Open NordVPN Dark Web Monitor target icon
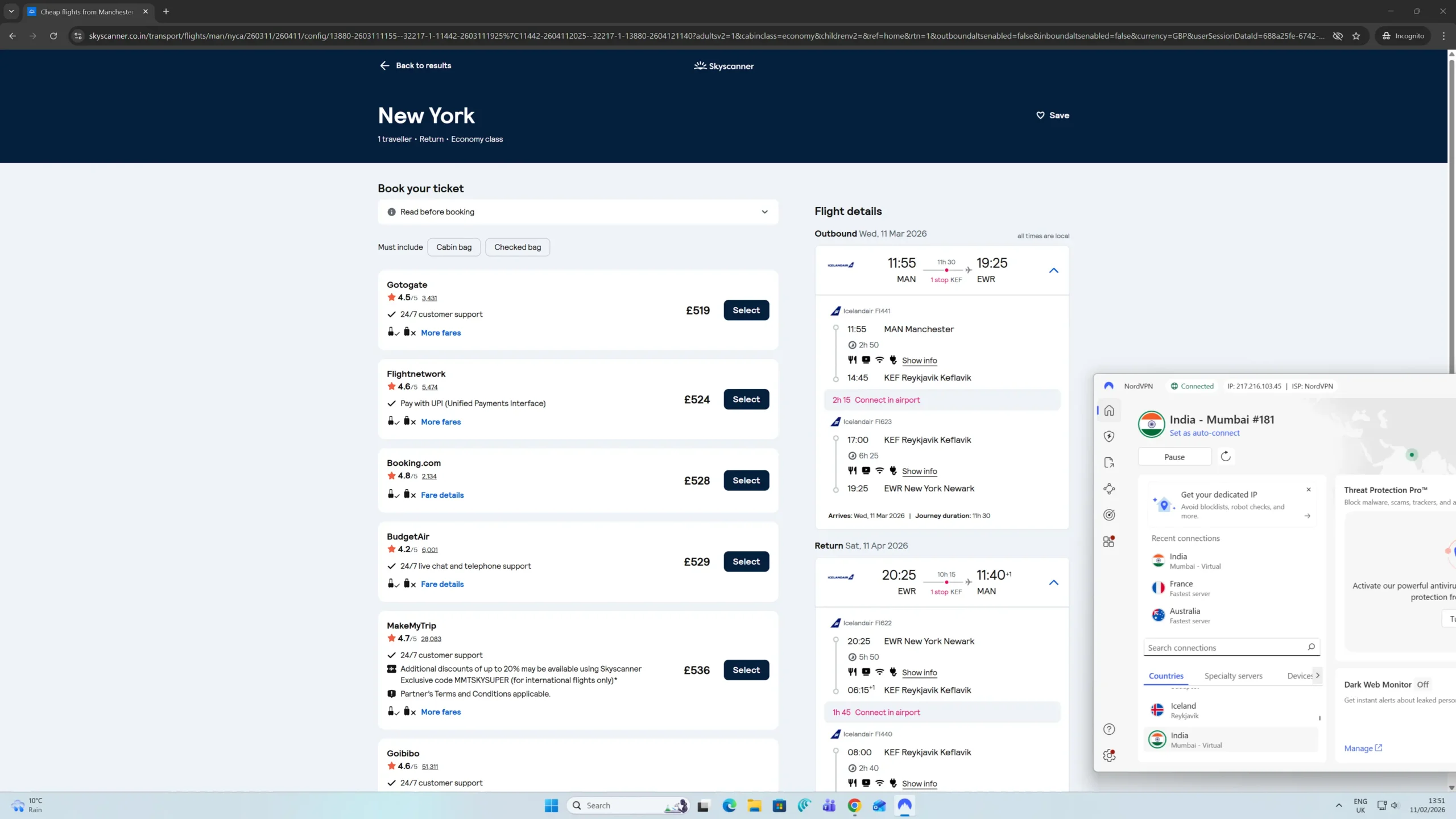The image size is (1456, 819). click(x=1108, y=515)
